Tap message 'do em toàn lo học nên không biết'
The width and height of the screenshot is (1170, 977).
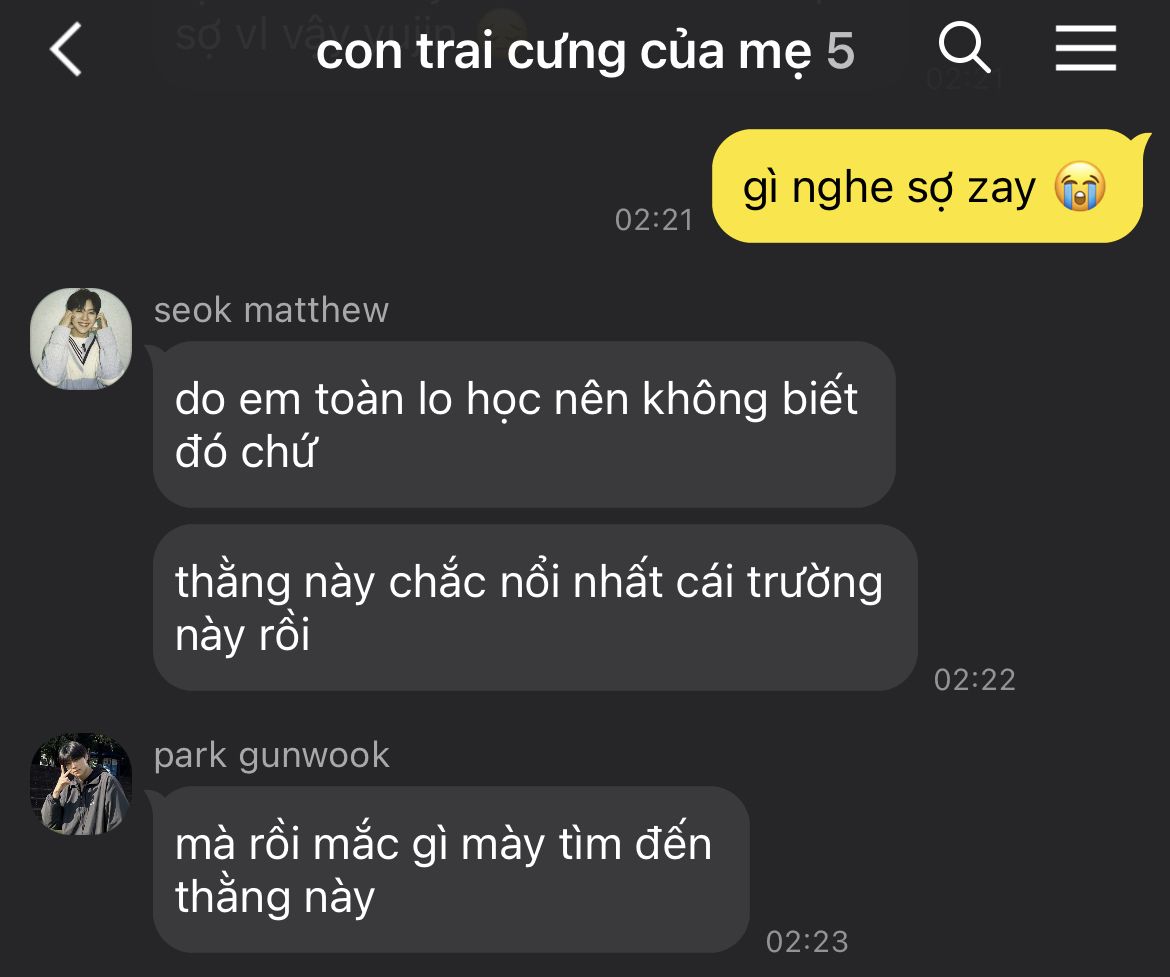tap(524, 425)
